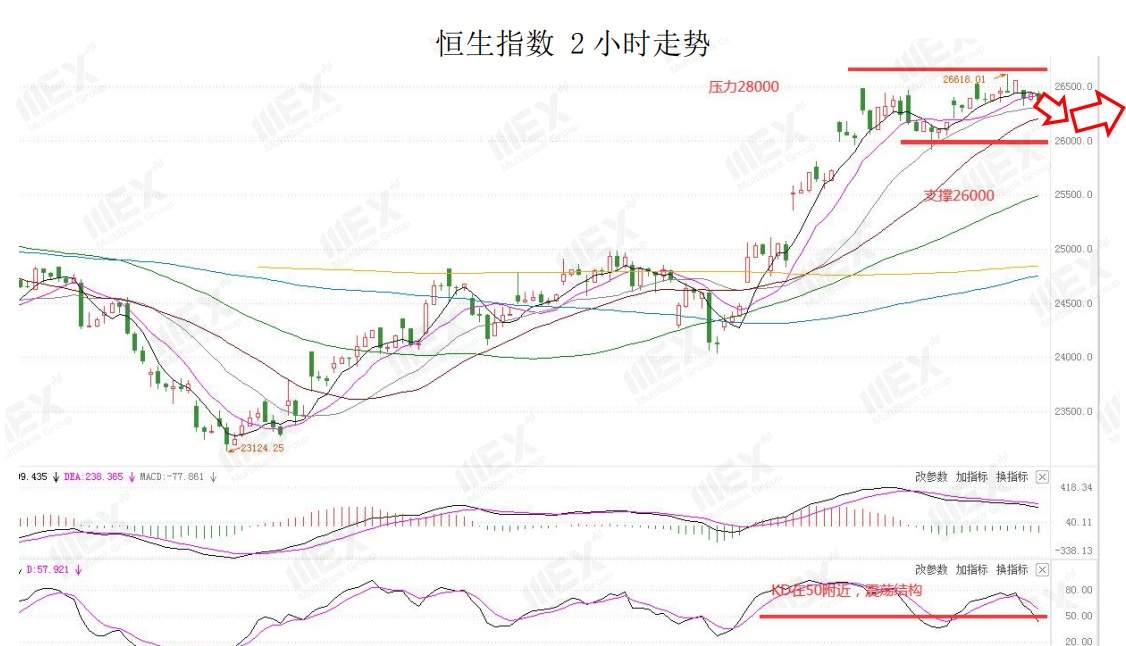Click 换指标 in the MACD panel
Screen dimensions: 1126x646
click(x=1012, y=477)
